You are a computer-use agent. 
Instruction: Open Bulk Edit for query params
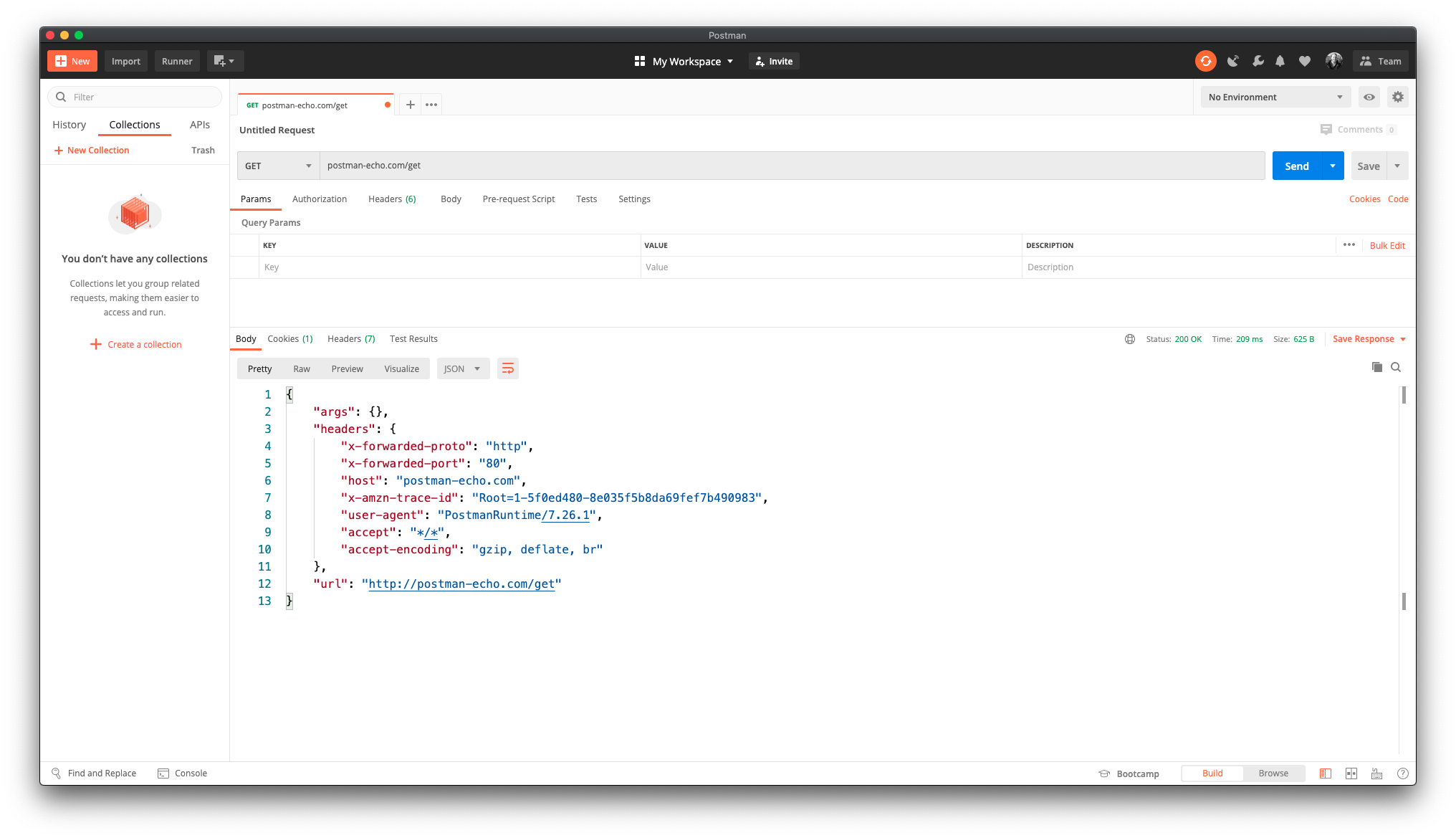(x=1387, y=245)
